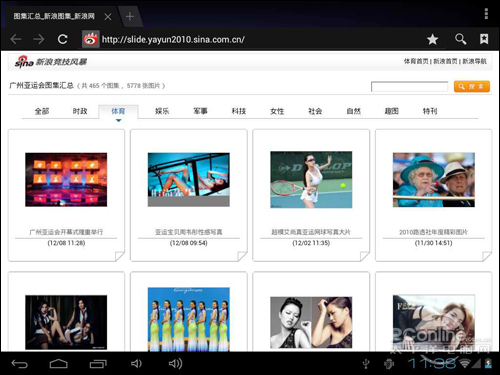Select the 图集汇总_新浪图集 browser tab
The height and width of the screenshot is (375, 500).
(x=54, y=16)
